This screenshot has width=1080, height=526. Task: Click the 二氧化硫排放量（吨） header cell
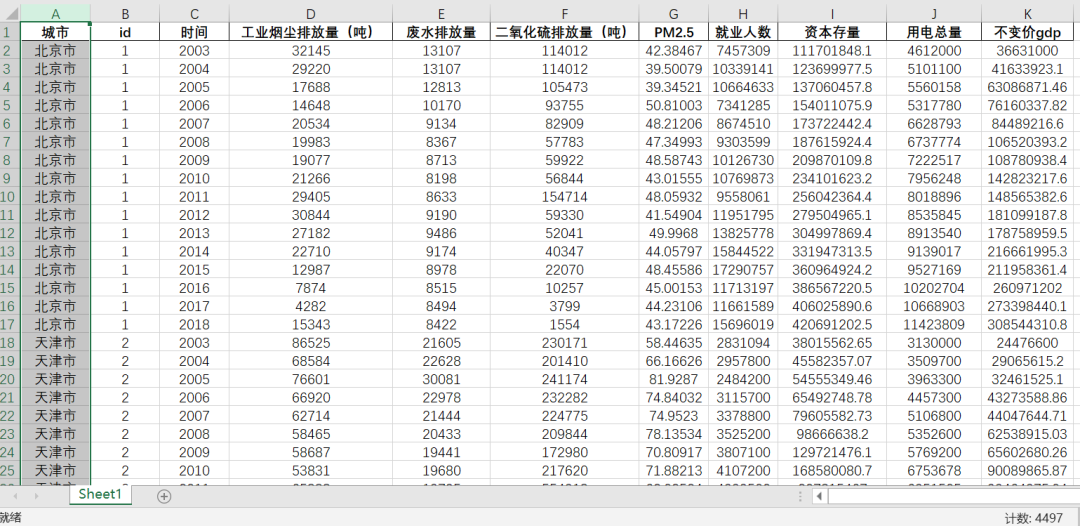pyautogui.click(x=565, y=32)
